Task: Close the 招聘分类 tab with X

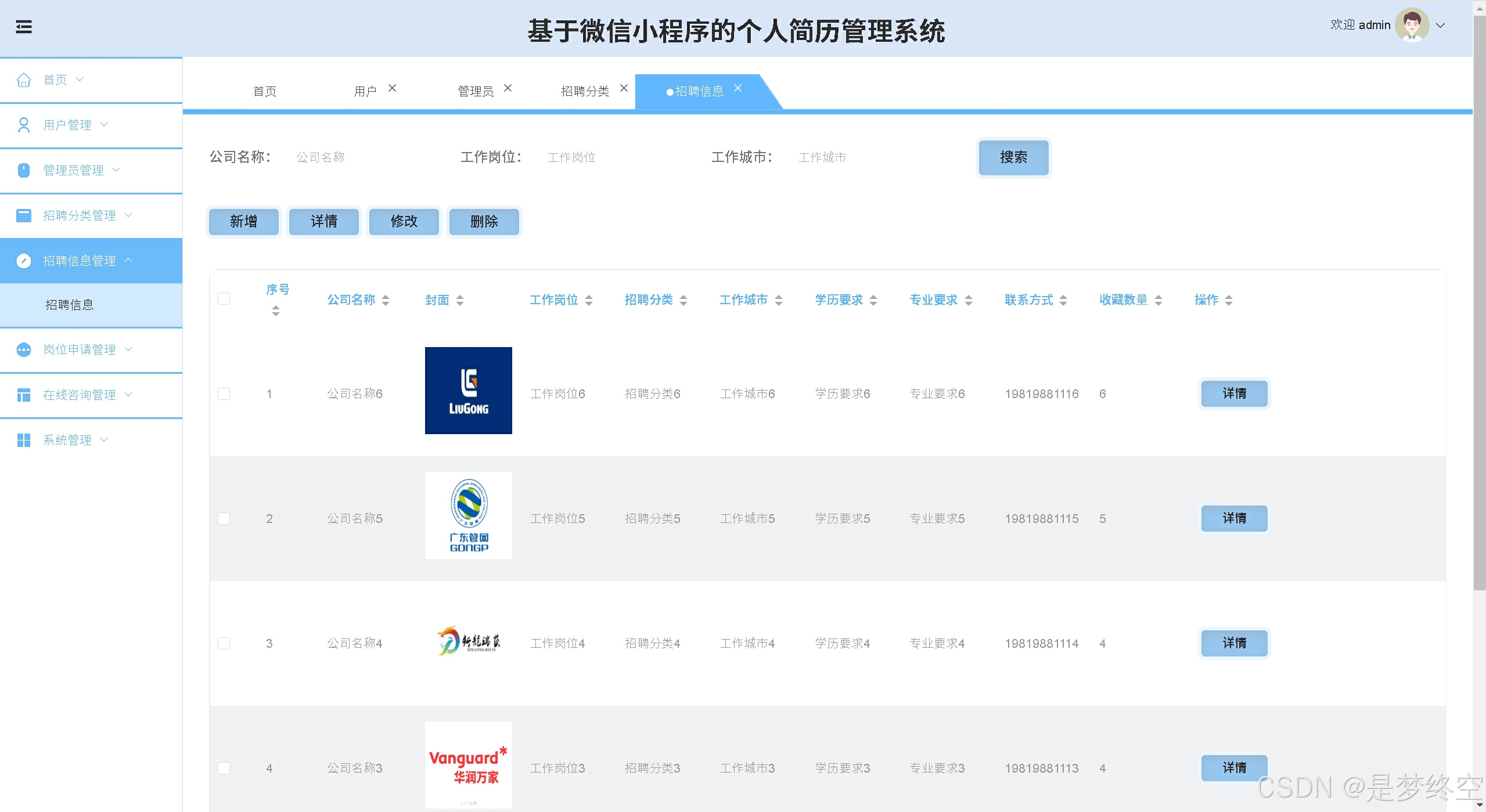Action: point(624,88)
